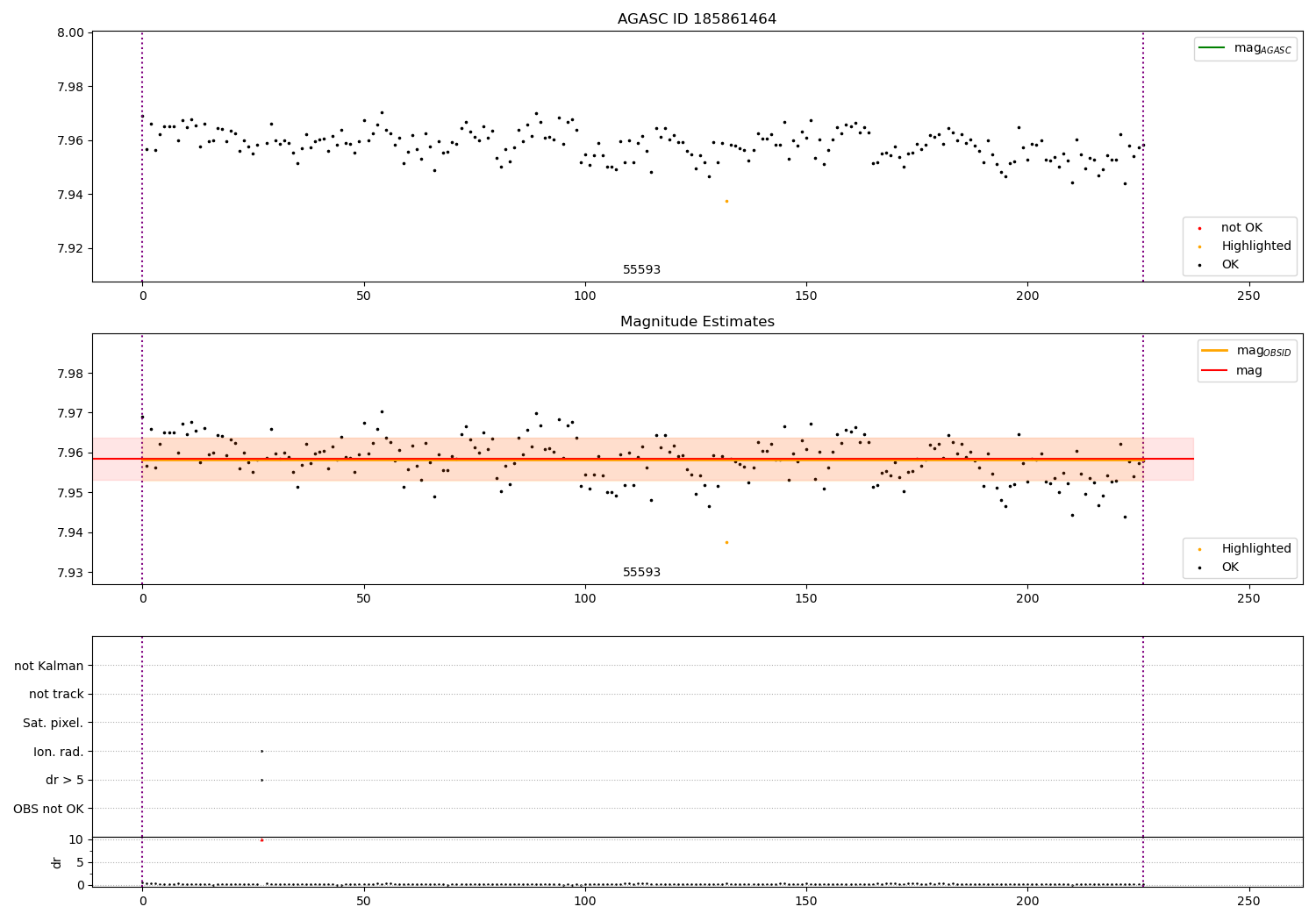This screenshot has height=921, width=1316.
Task: Click the 8.00 y-tick label in top plot
Action: pyautogui.click(x=70, y=33)
